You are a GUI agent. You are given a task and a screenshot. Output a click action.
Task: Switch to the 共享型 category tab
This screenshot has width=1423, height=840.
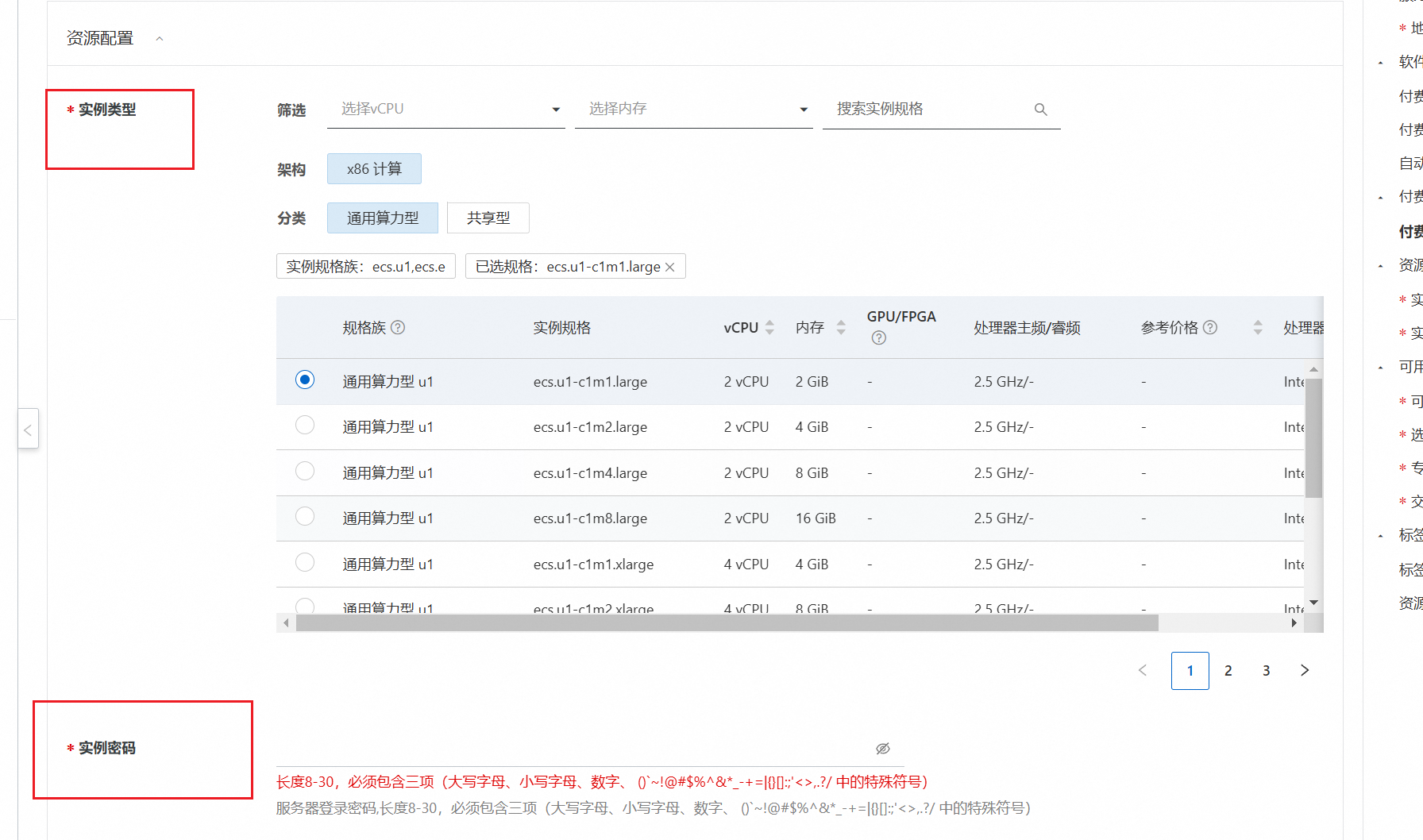click(488, 218)
